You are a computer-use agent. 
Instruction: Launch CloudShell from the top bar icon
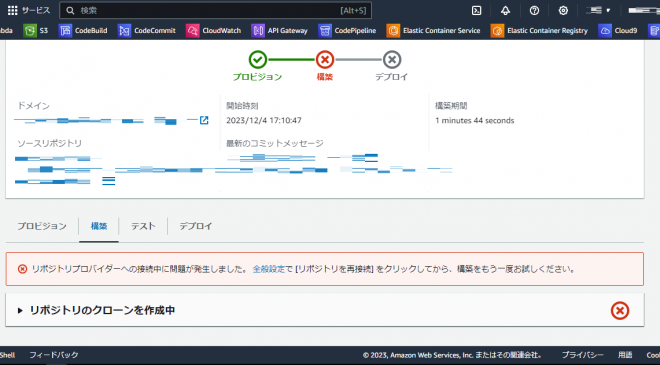(476, 11)
